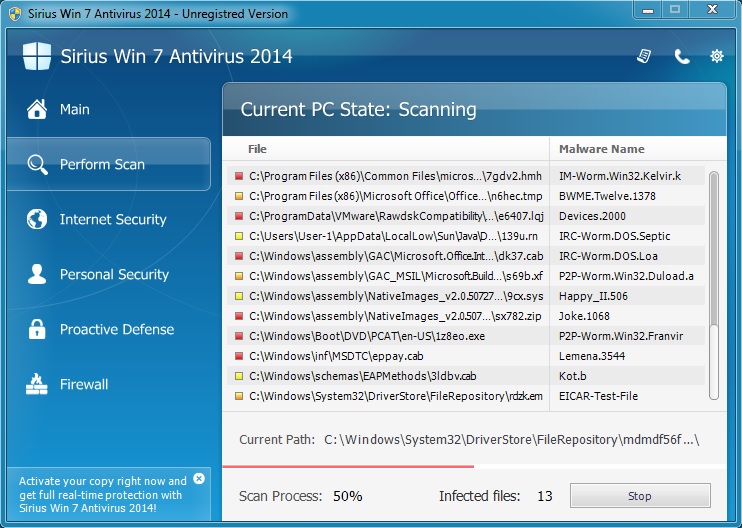
Task: Click the activation prompt message
Action: 102,494
